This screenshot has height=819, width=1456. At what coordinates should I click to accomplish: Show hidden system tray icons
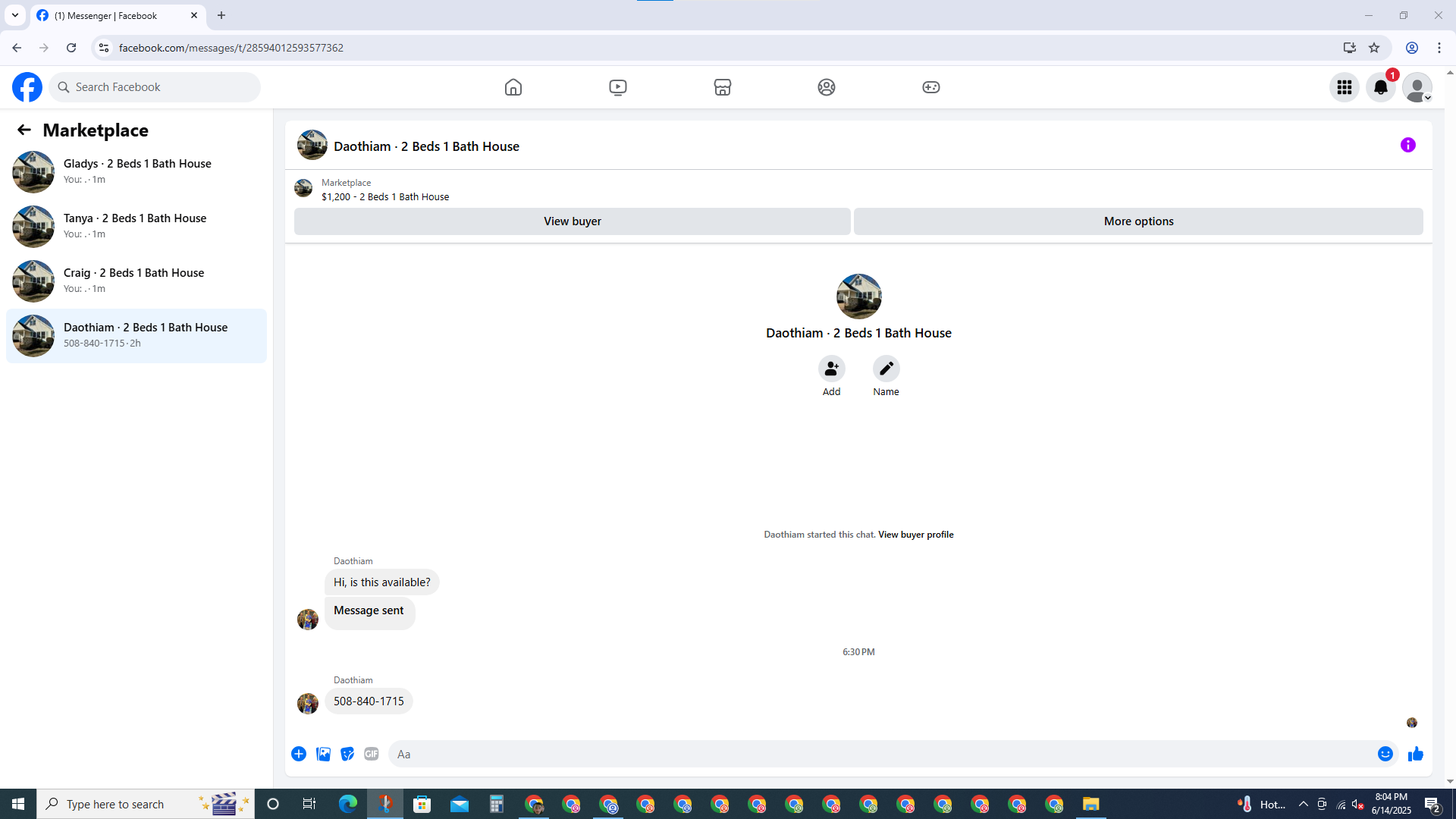[x=1303, y=804]
